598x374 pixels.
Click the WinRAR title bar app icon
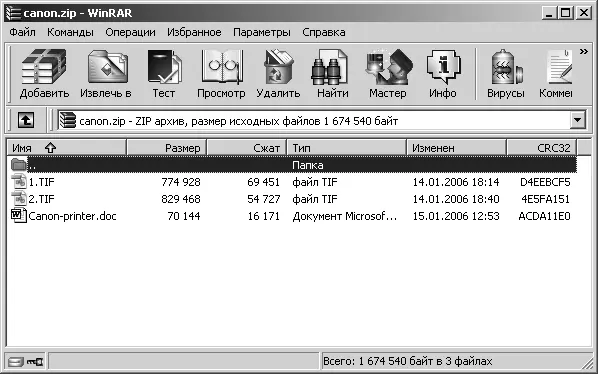[x=13, y=13]
